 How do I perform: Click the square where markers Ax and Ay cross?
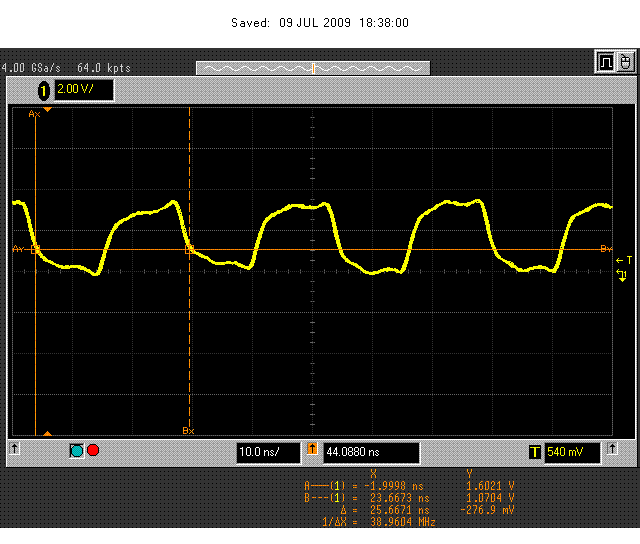click(36, 249)
